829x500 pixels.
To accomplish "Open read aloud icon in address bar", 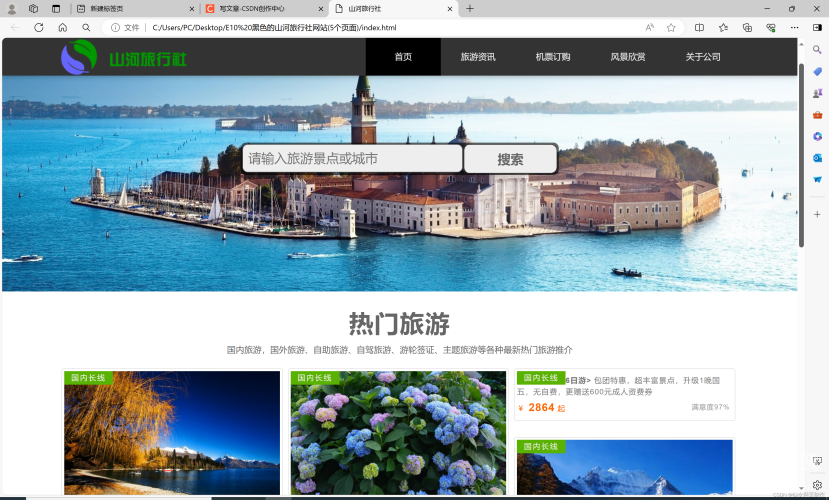I will point(650,27).
